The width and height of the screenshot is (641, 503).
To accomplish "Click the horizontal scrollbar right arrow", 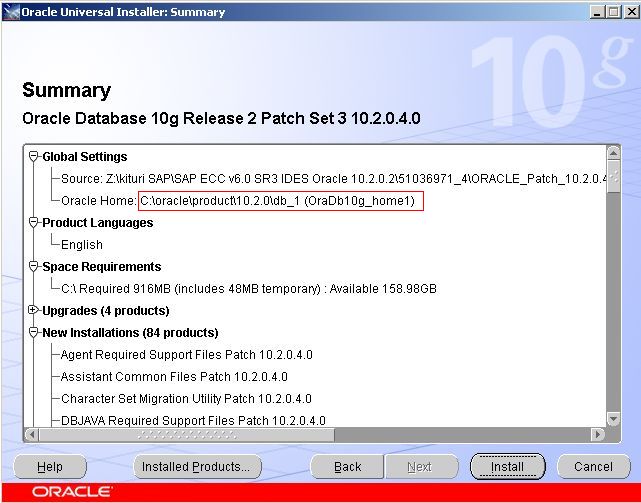I will [598, 434].
